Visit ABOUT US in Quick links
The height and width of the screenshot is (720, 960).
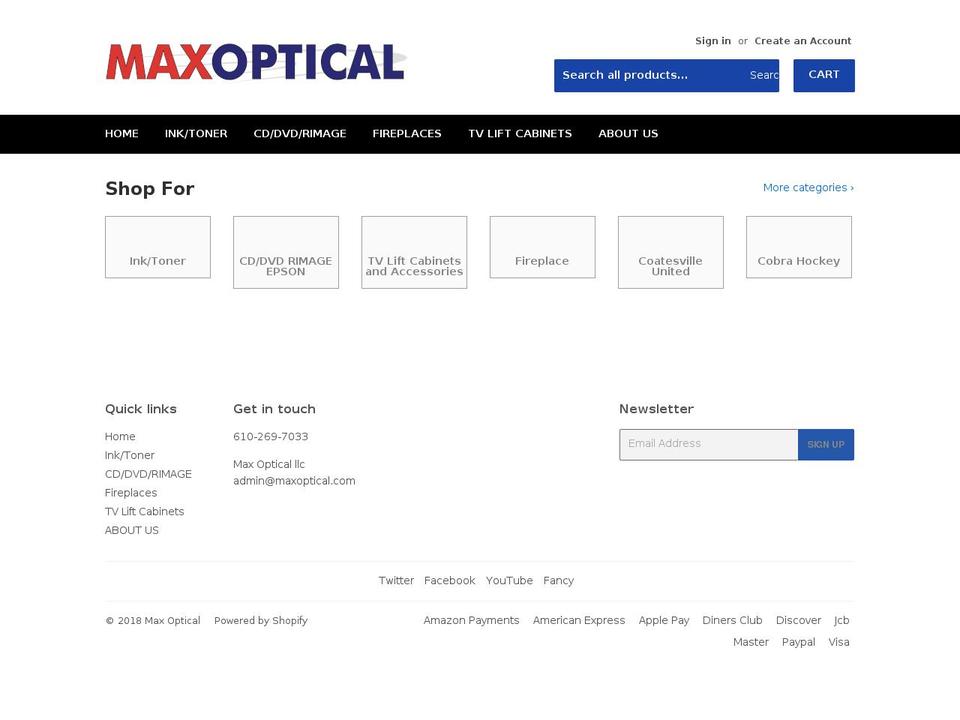[x=132, y=530]
